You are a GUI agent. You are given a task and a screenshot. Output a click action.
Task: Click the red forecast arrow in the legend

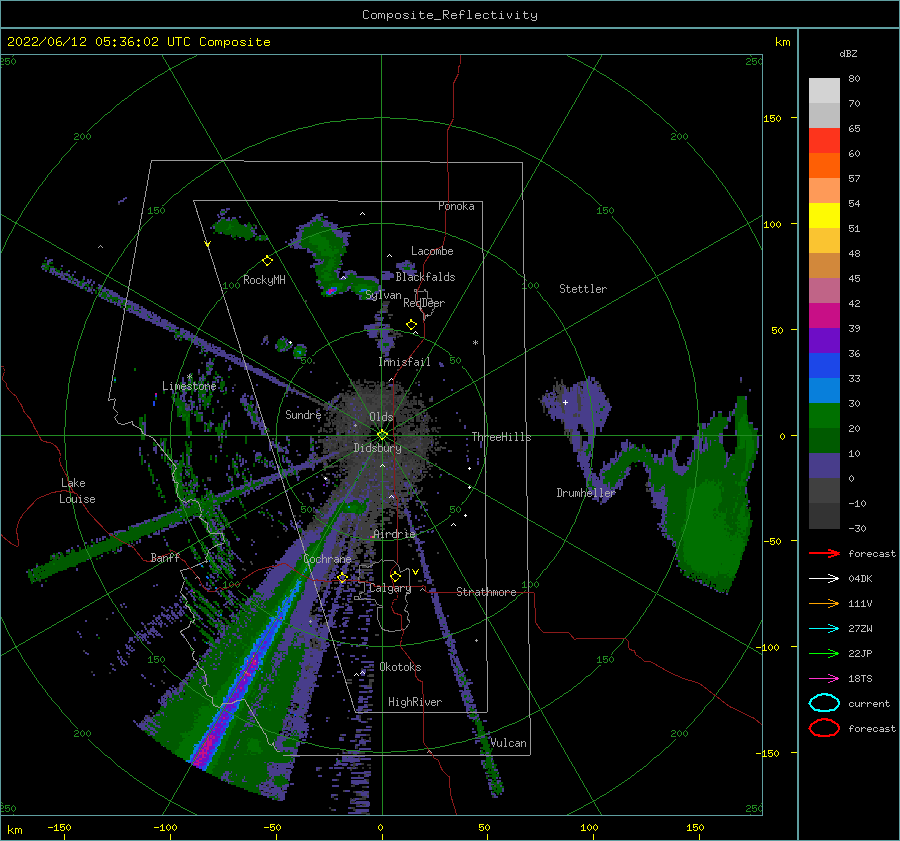coord(824,553)
